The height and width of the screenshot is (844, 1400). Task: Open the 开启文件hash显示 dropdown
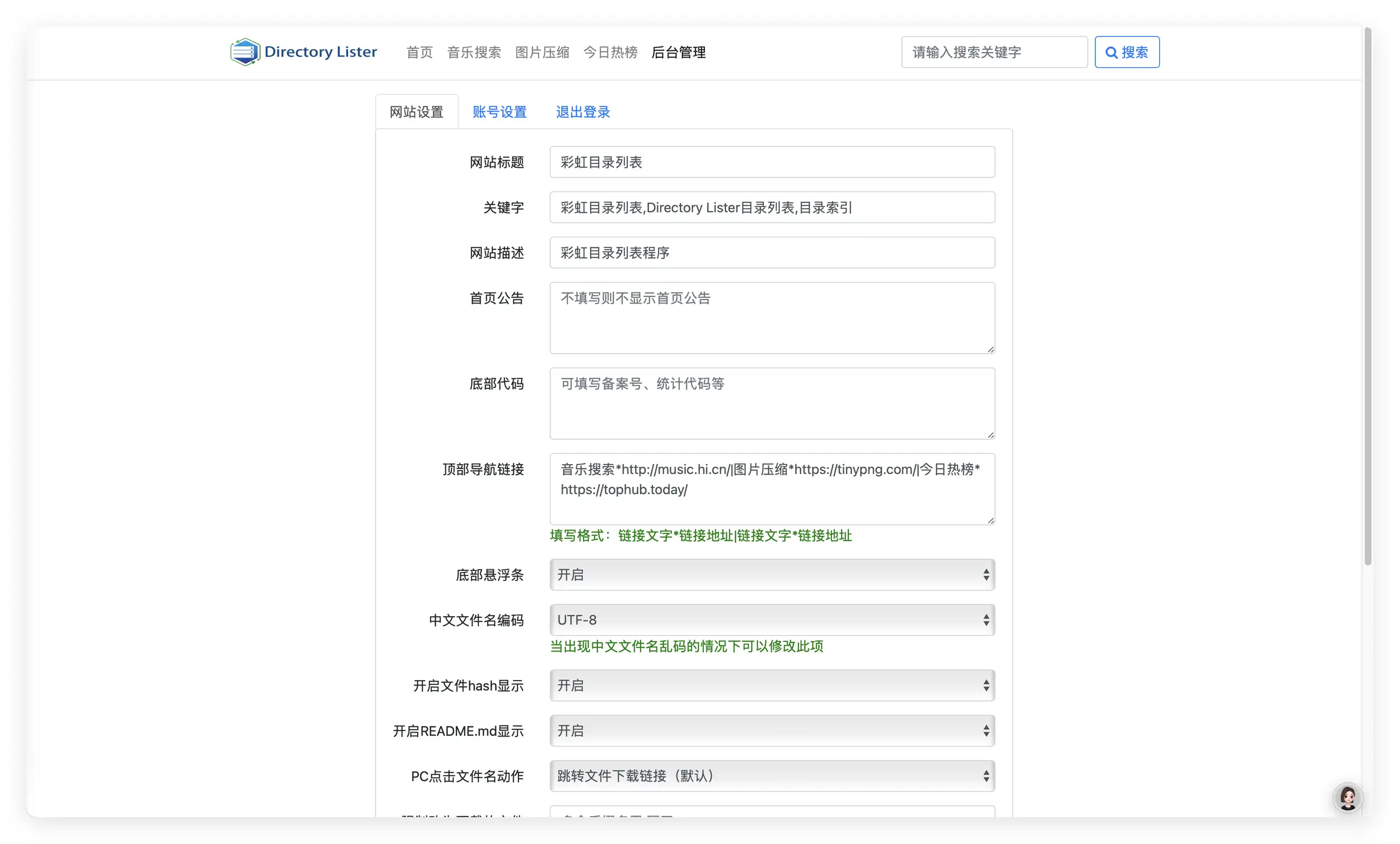point(771,685)
